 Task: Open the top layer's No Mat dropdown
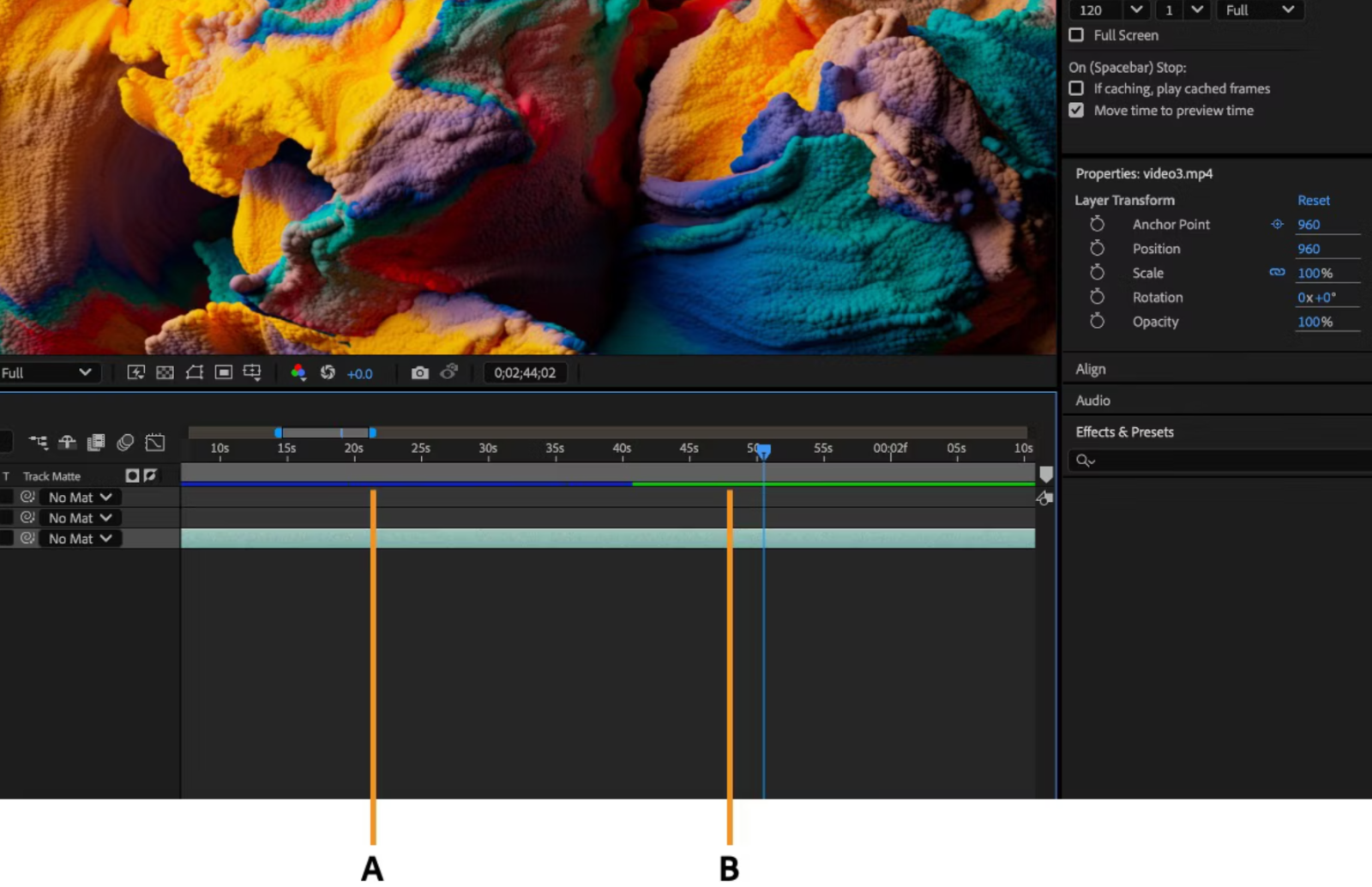pyautogui.click(x=80, y=497)
